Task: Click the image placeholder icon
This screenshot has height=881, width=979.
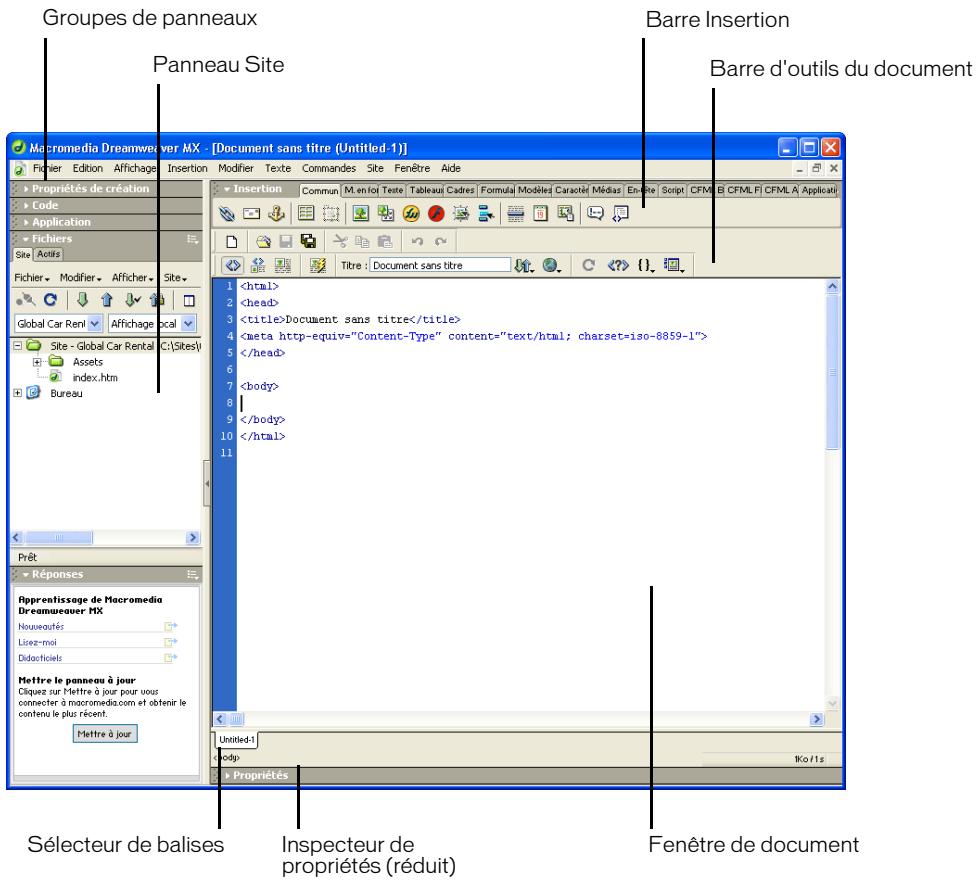Action: pyautogui.click(x=386, y=214)
